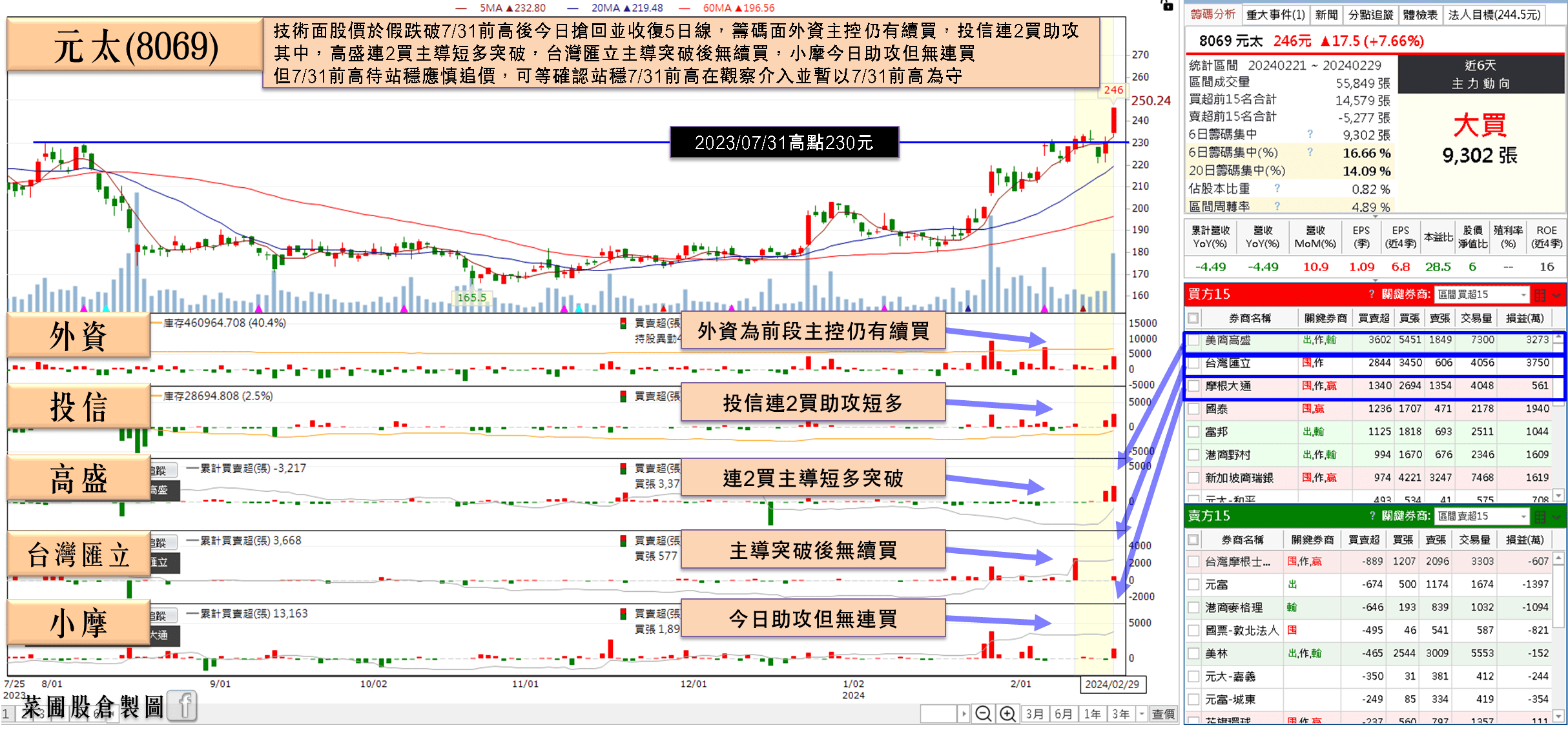1568x741 pixels.
Task: Sort the sellers table by the 損益(萬) column
Action: (1523, 540)
